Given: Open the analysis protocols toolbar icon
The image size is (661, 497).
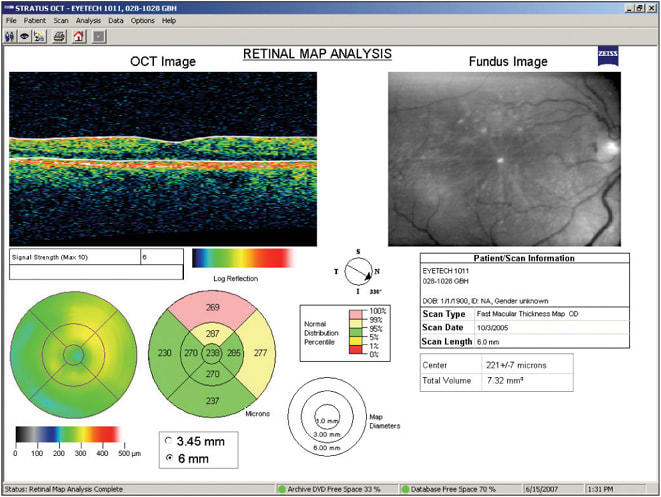Looking at the screenshot, I should coord(40,37).
